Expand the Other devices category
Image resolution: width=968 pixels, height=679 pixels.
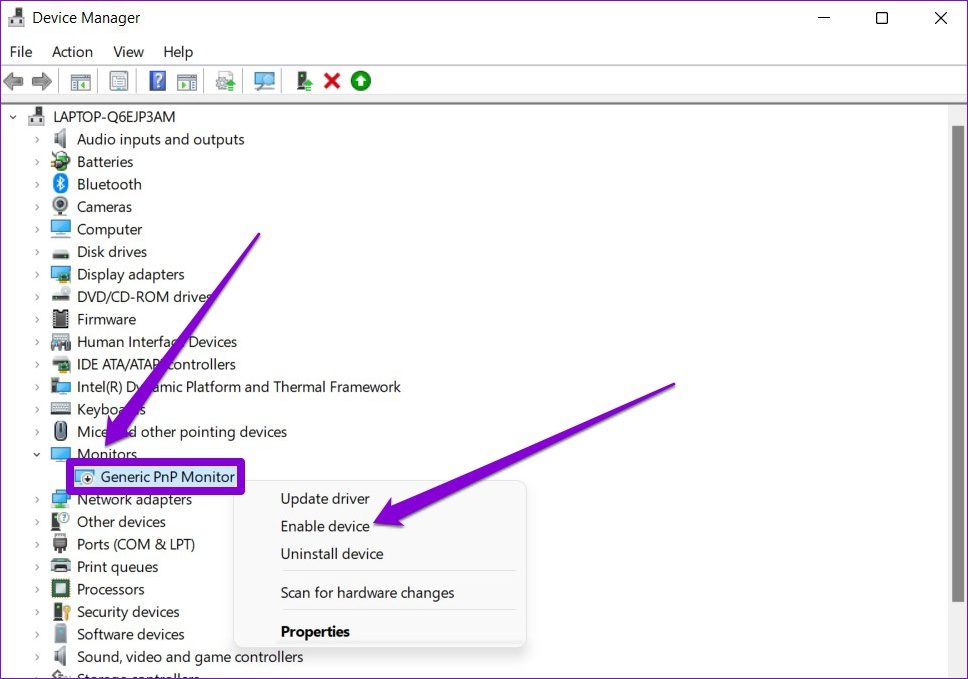(x=36, y=521)
